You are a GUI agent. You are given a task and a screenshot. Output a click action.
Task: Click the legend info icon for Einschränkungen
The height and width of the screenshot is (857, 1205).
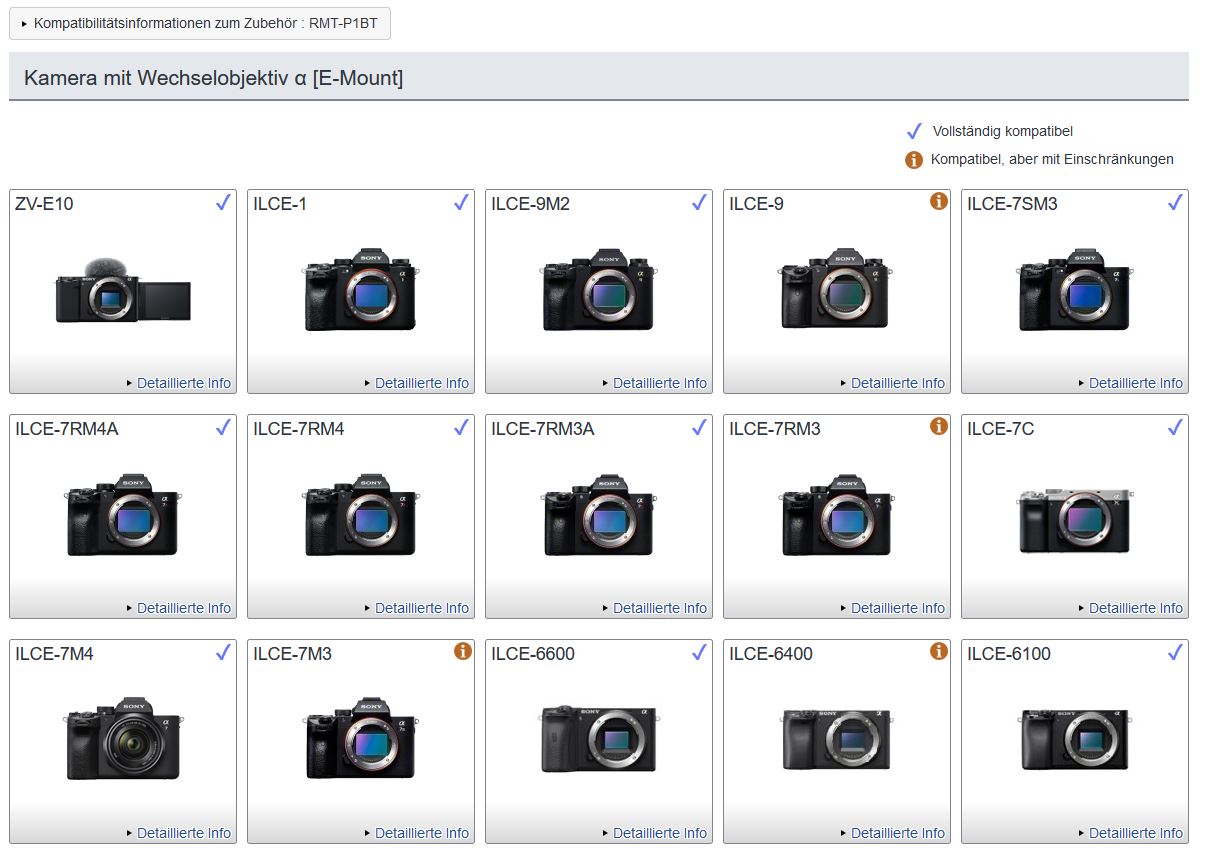click(x=913, y=159)
